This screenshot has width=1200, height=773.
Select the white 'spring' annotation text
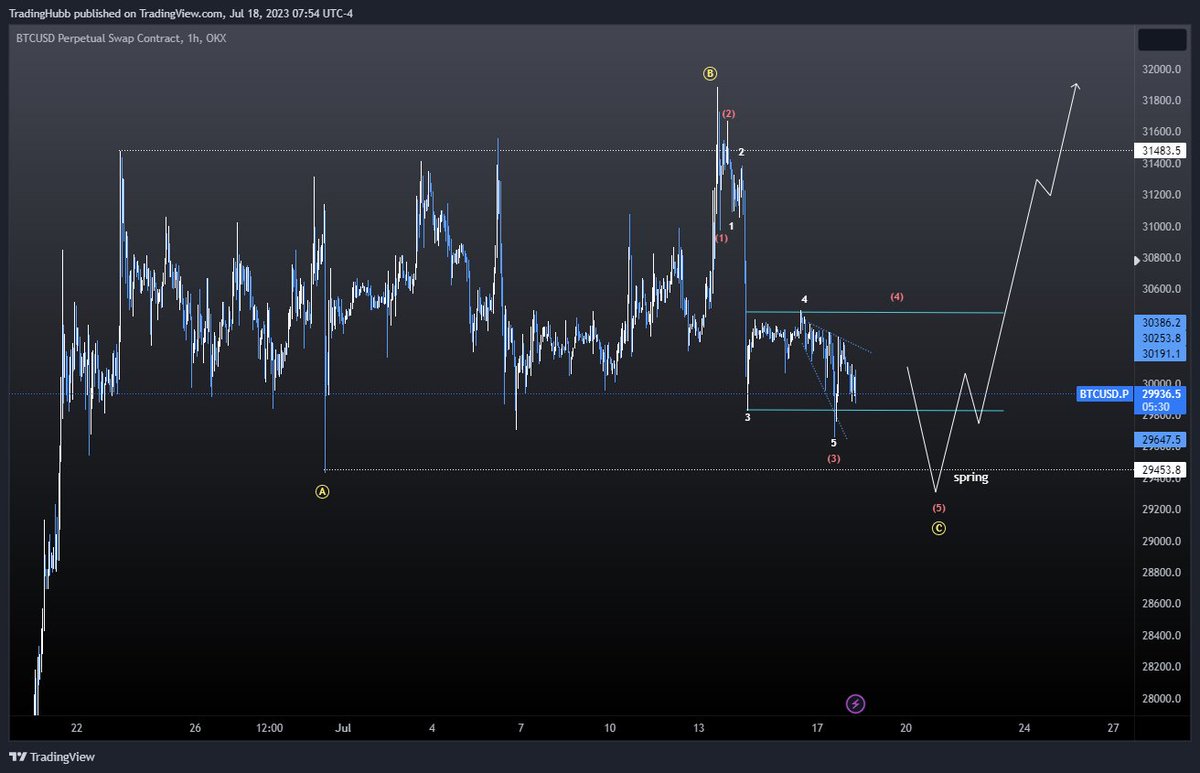point(970,478)
